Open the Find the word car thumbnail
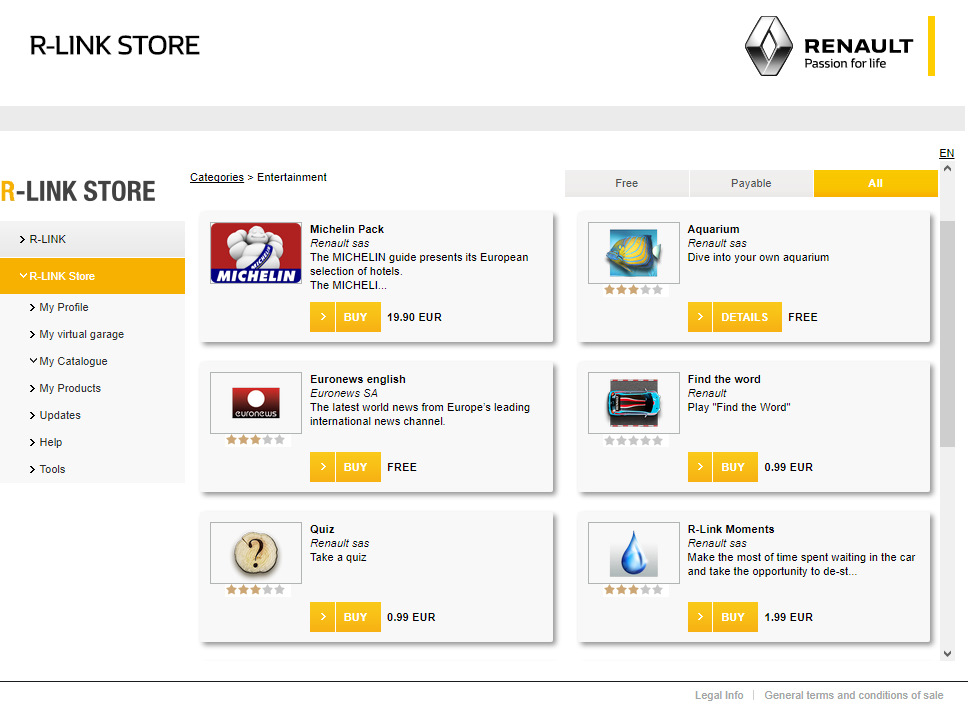Screen dimensions: 975x713 (x=634, y=403)
